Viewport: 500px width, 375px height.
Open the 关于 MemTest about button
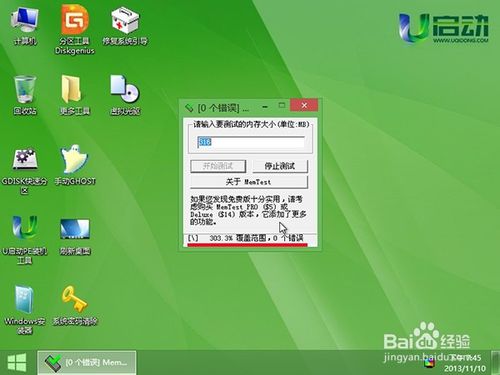tap(249, 182)
